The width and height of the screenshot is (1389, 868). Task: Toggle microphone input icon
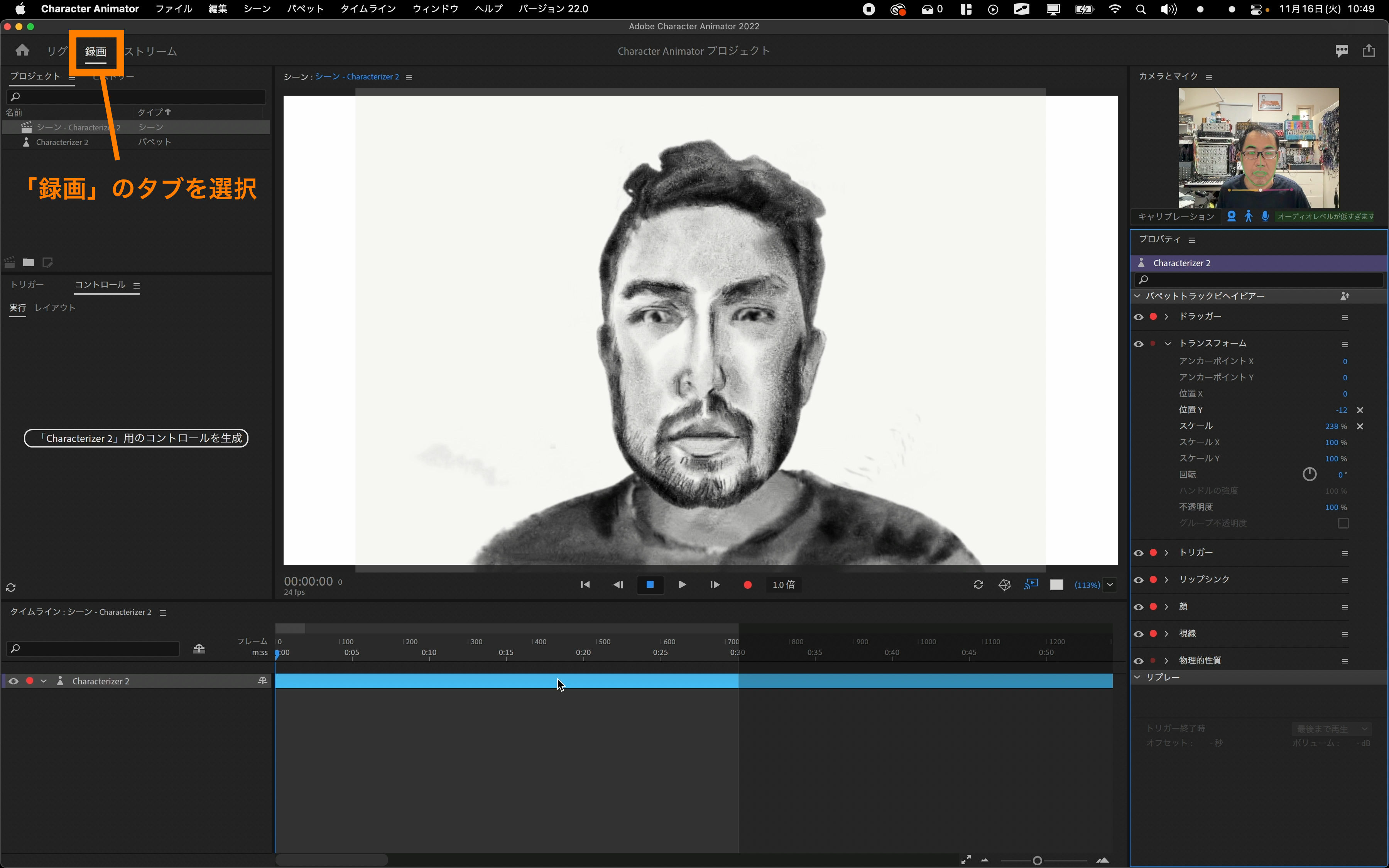(x=1264, y=216)
